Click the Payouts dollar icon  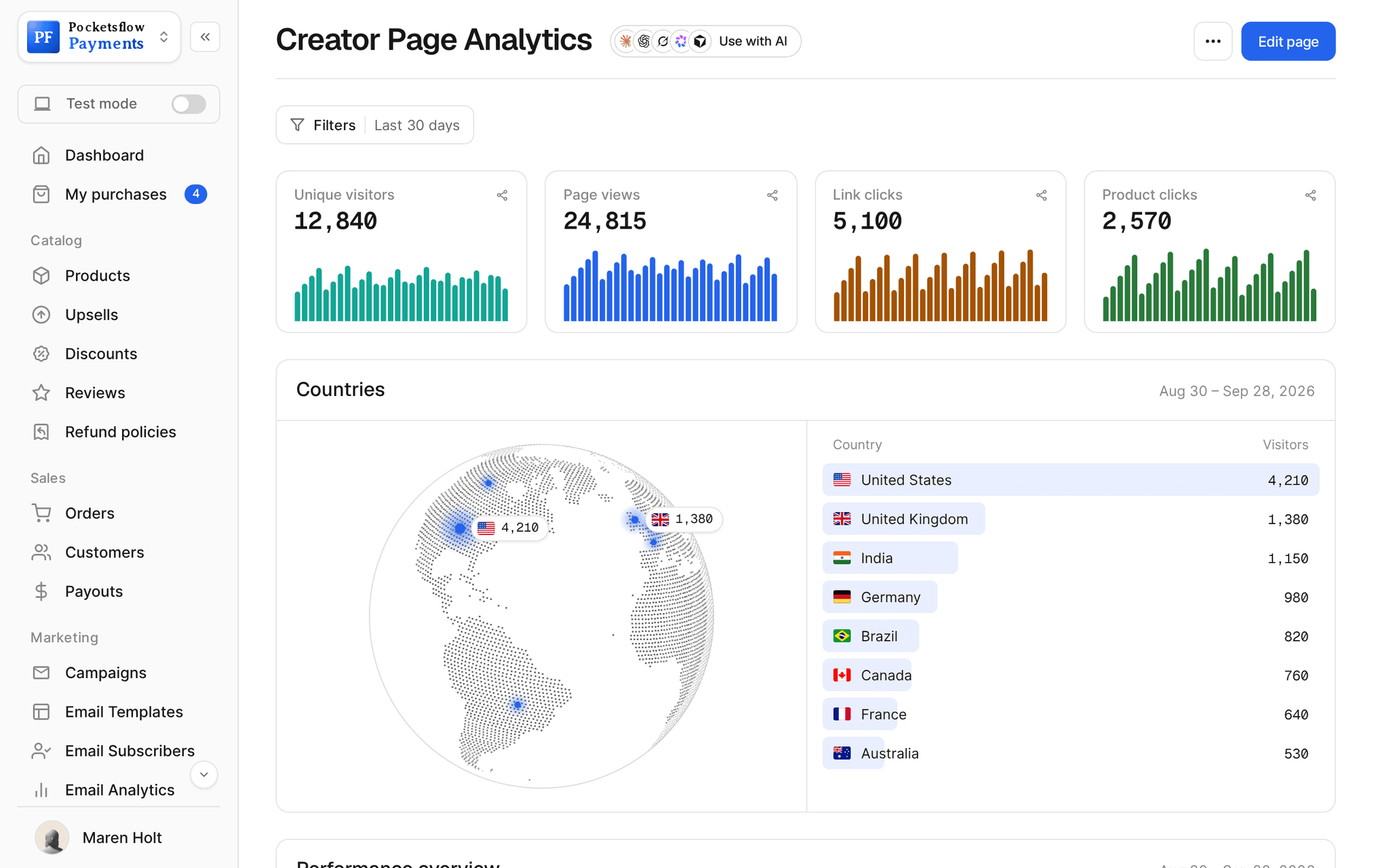click(x=41, y=591)
